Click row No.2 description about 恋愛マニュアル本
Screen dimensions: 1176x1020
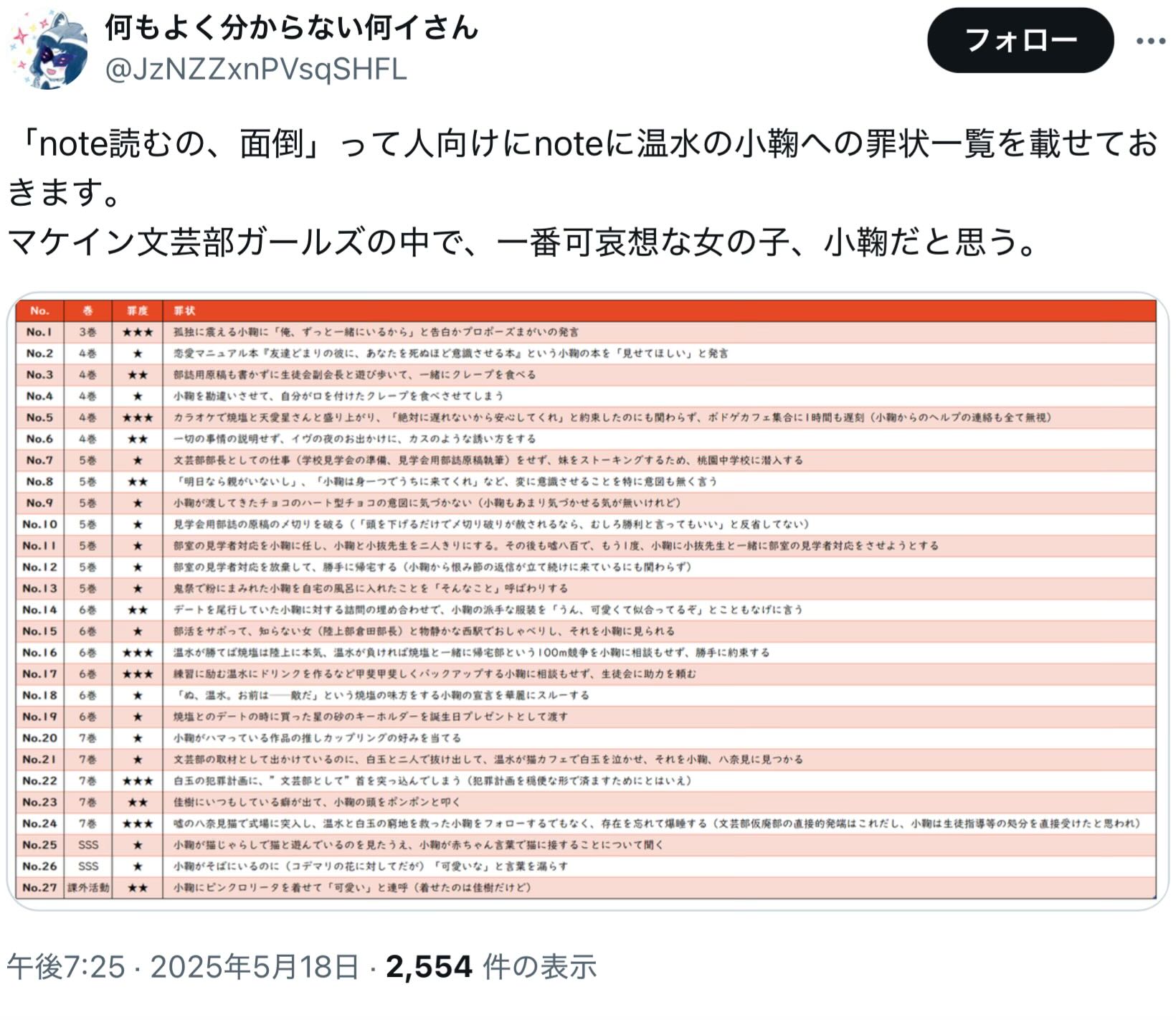tap(450, 354)
